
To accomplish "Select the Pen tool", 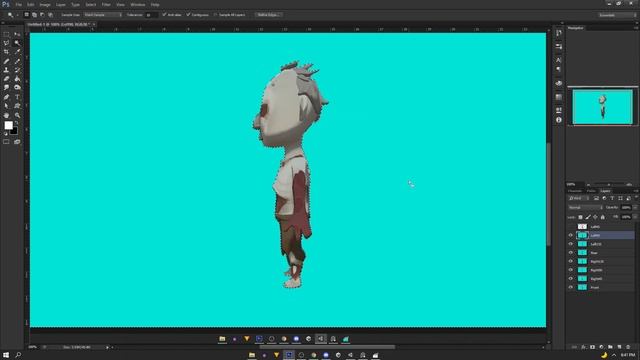I will [x=6, y=97].
